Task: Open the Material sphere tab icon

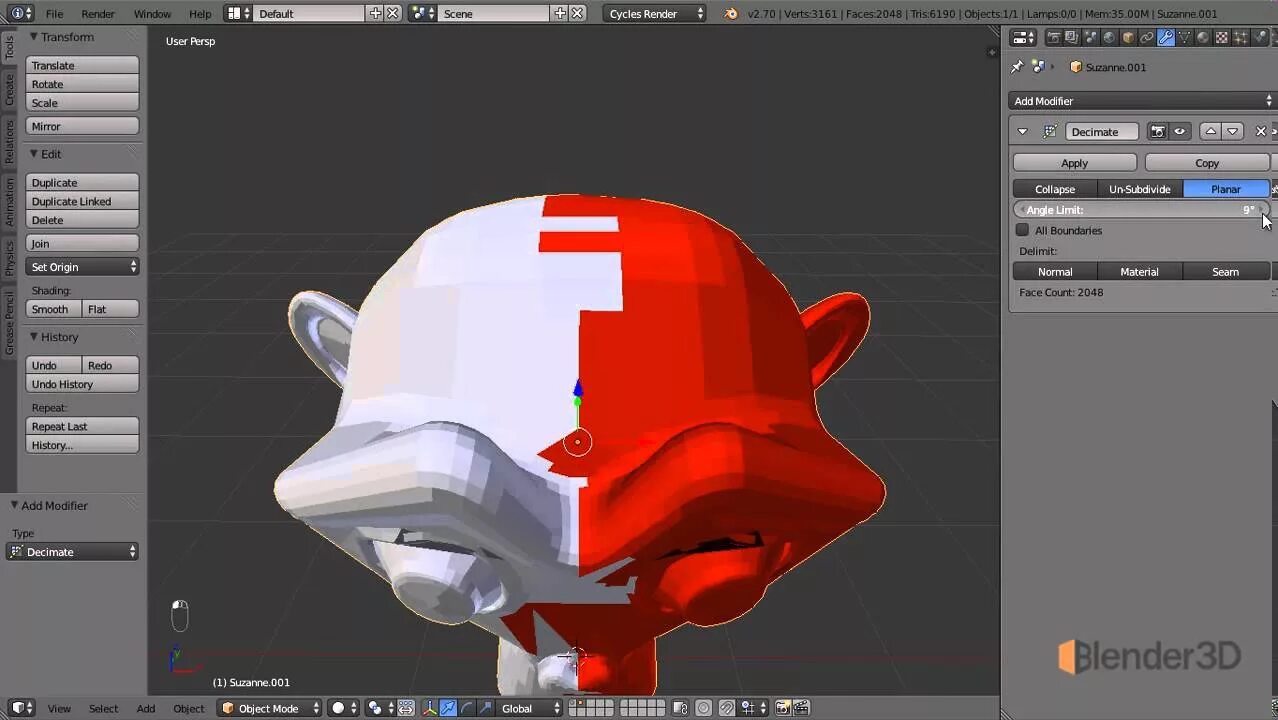Action: (1203, 37)
